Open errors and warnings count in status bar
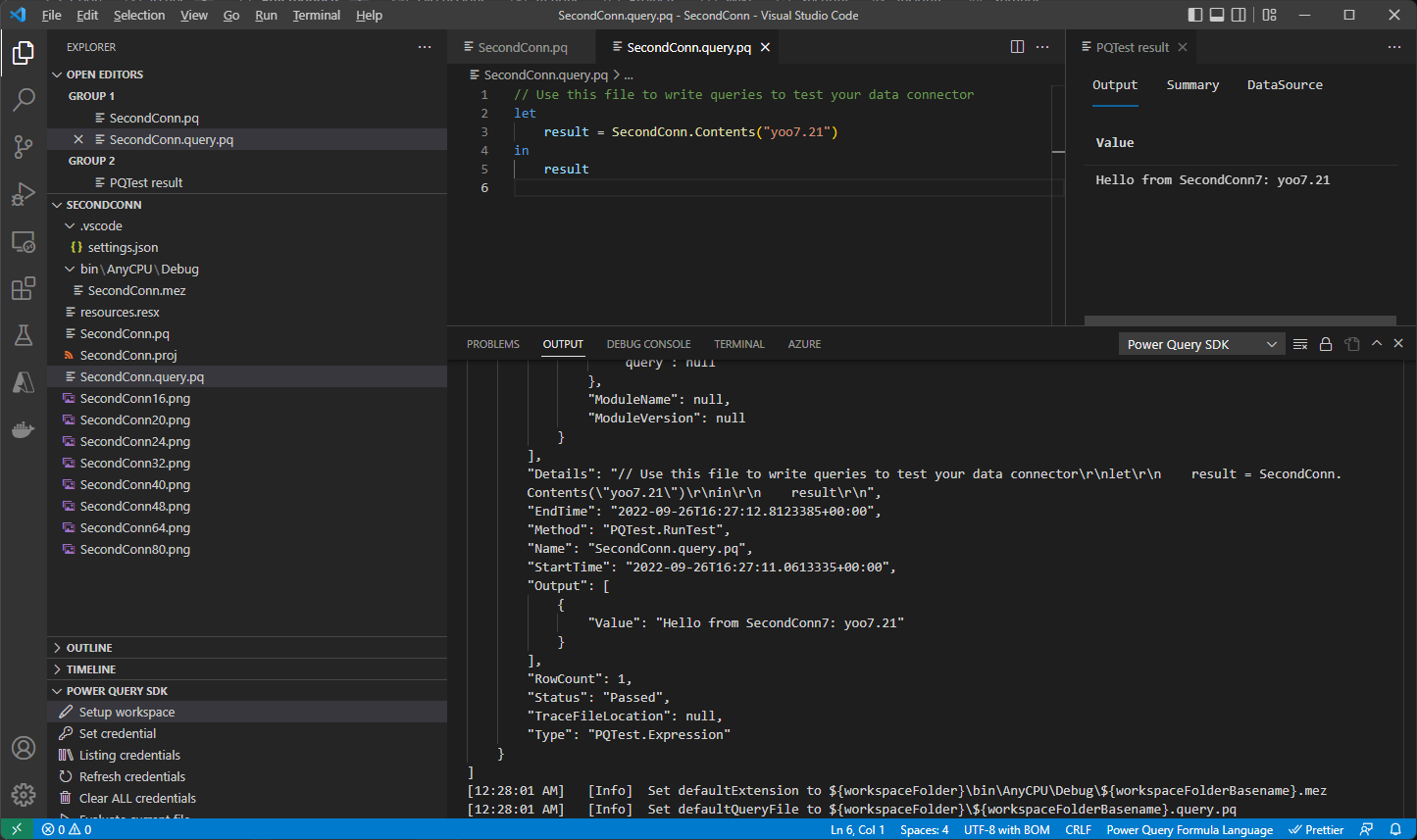Screen dimensions: 1417x840 point(67,829)
